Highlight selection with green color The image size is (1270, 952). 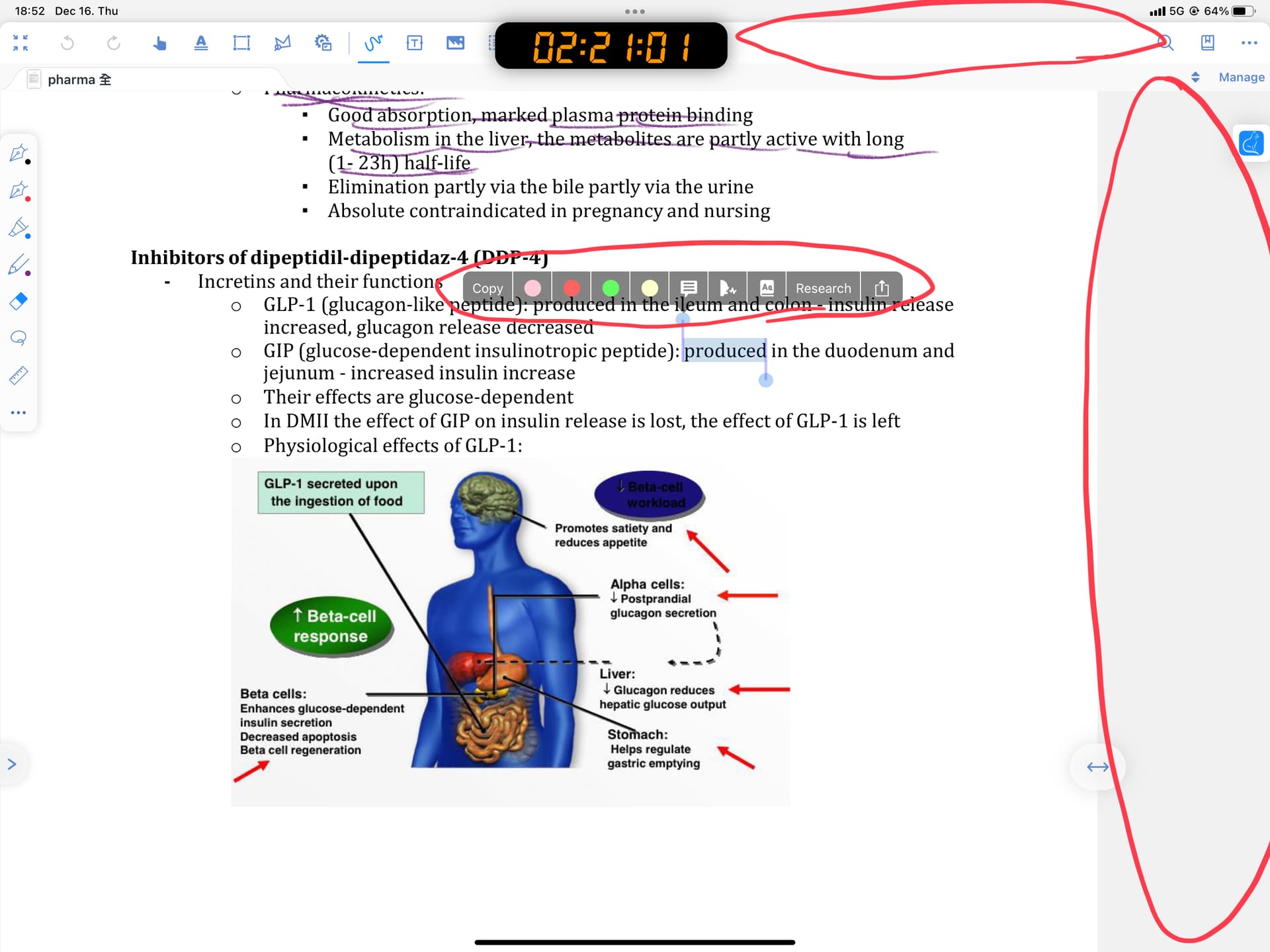[x=611, y=288]
